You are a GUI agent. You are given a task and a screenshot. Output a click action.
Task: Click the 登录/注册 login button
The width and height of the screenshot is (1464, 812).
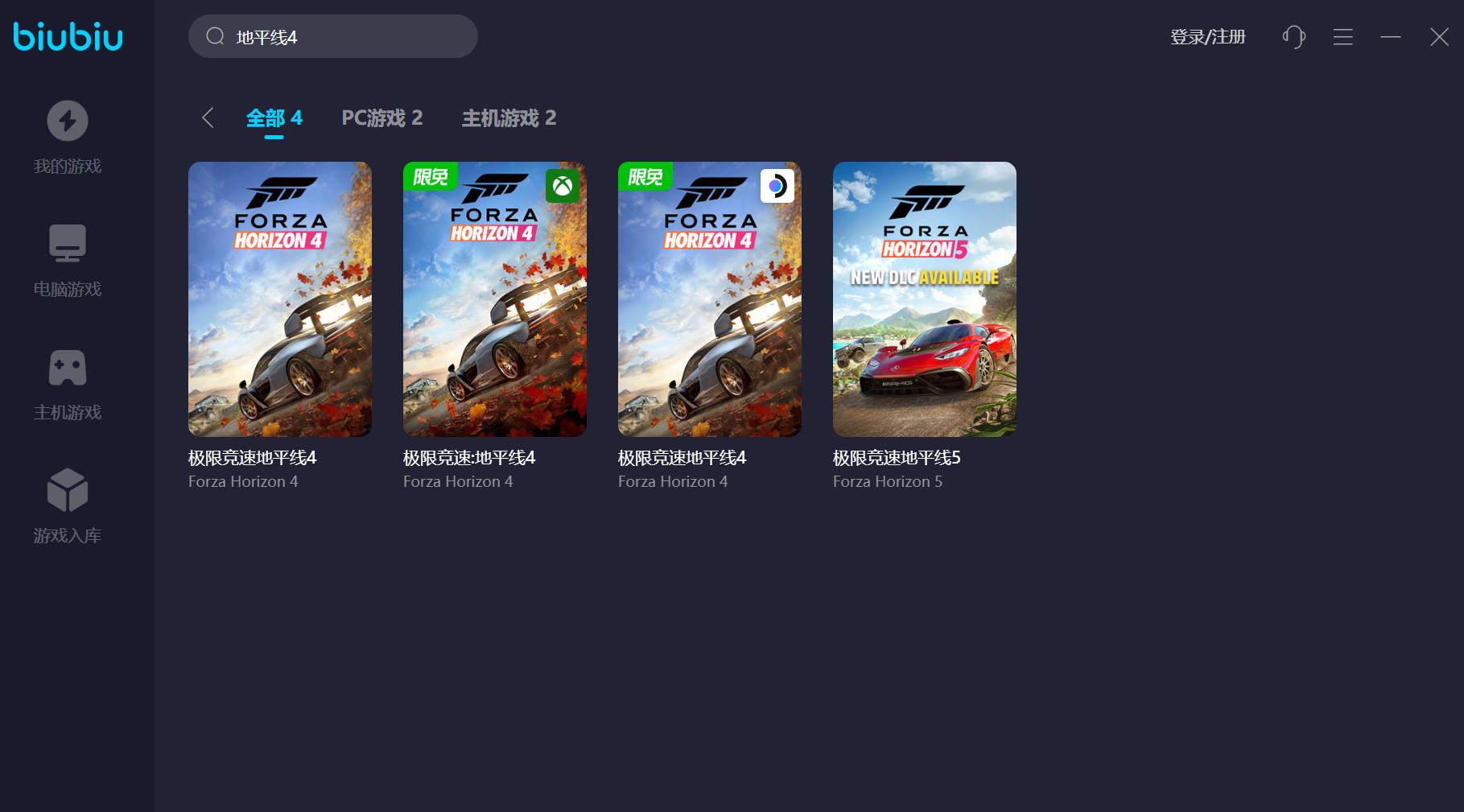(x=1207, y=37)
